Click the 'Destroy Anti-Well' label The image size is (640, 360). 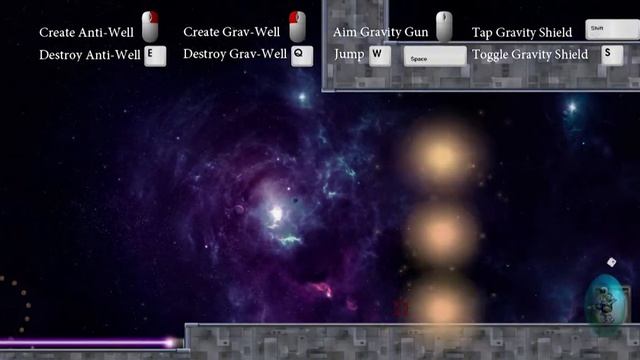[x=89, y=55]
